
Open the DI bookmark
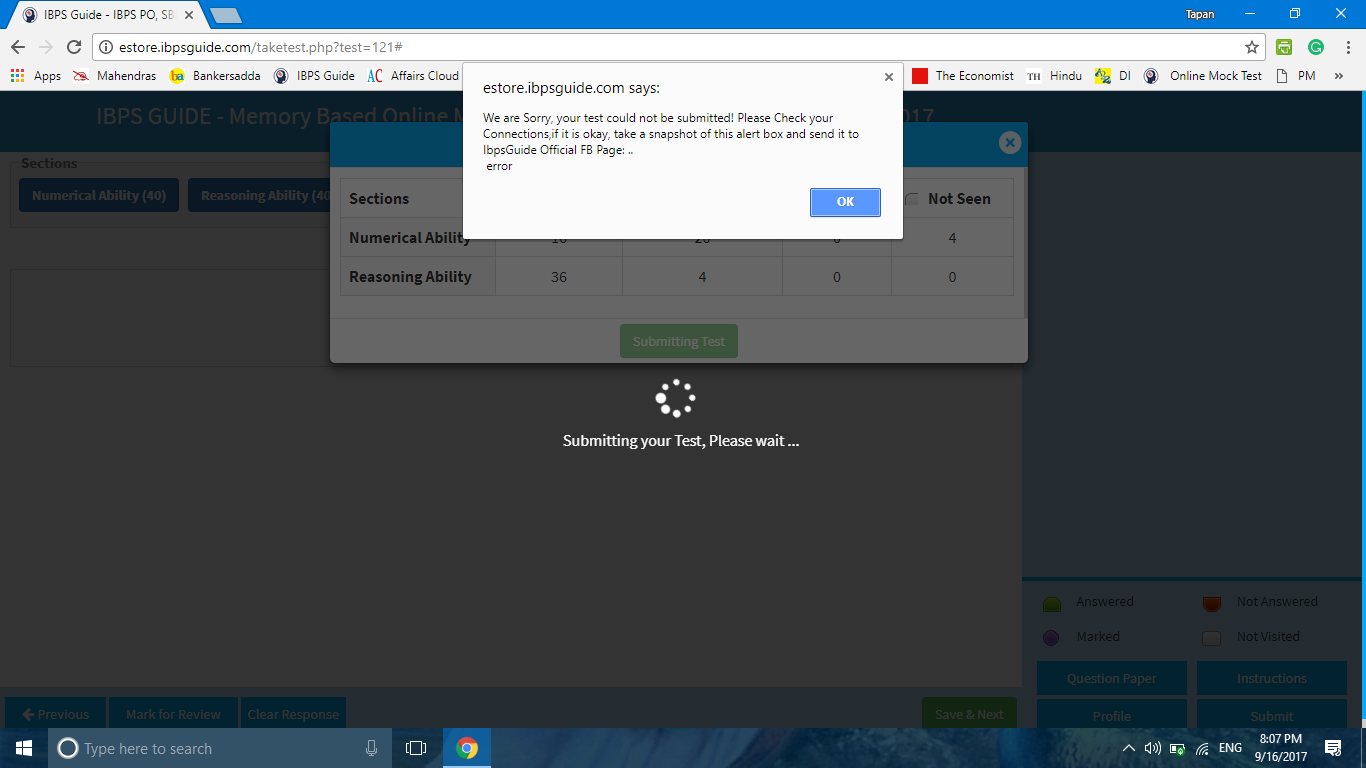(x=1113, y=76)
